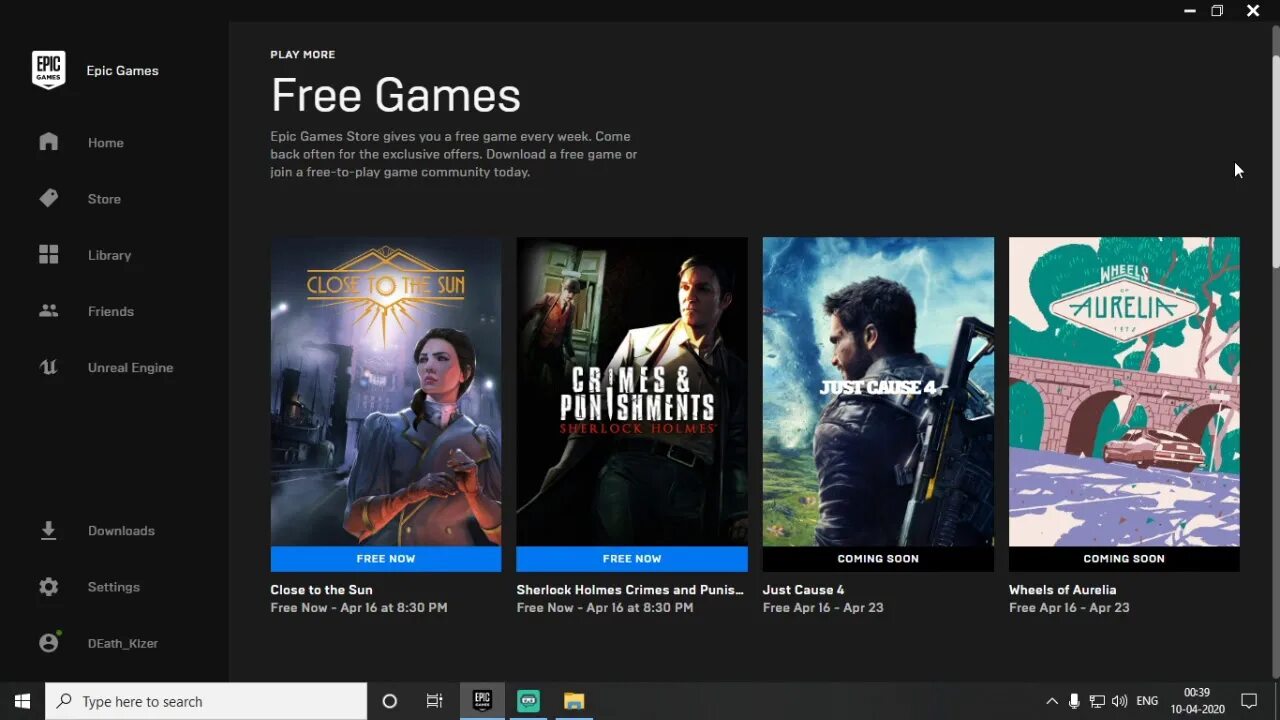Click the ENG language indicator

point(1147,701)
